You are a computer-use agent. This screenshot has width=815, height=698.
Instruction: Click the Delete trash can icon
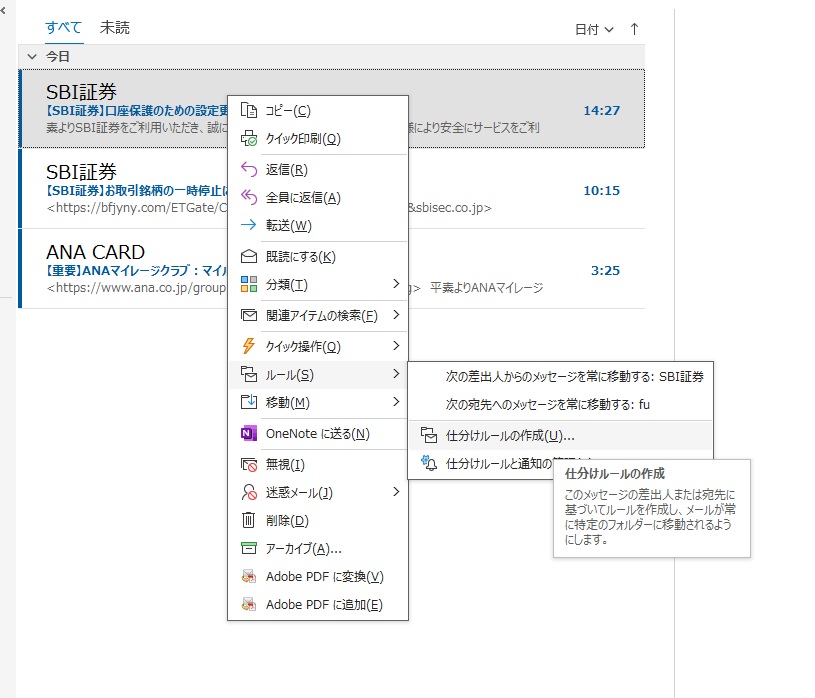tap(249, 520)
